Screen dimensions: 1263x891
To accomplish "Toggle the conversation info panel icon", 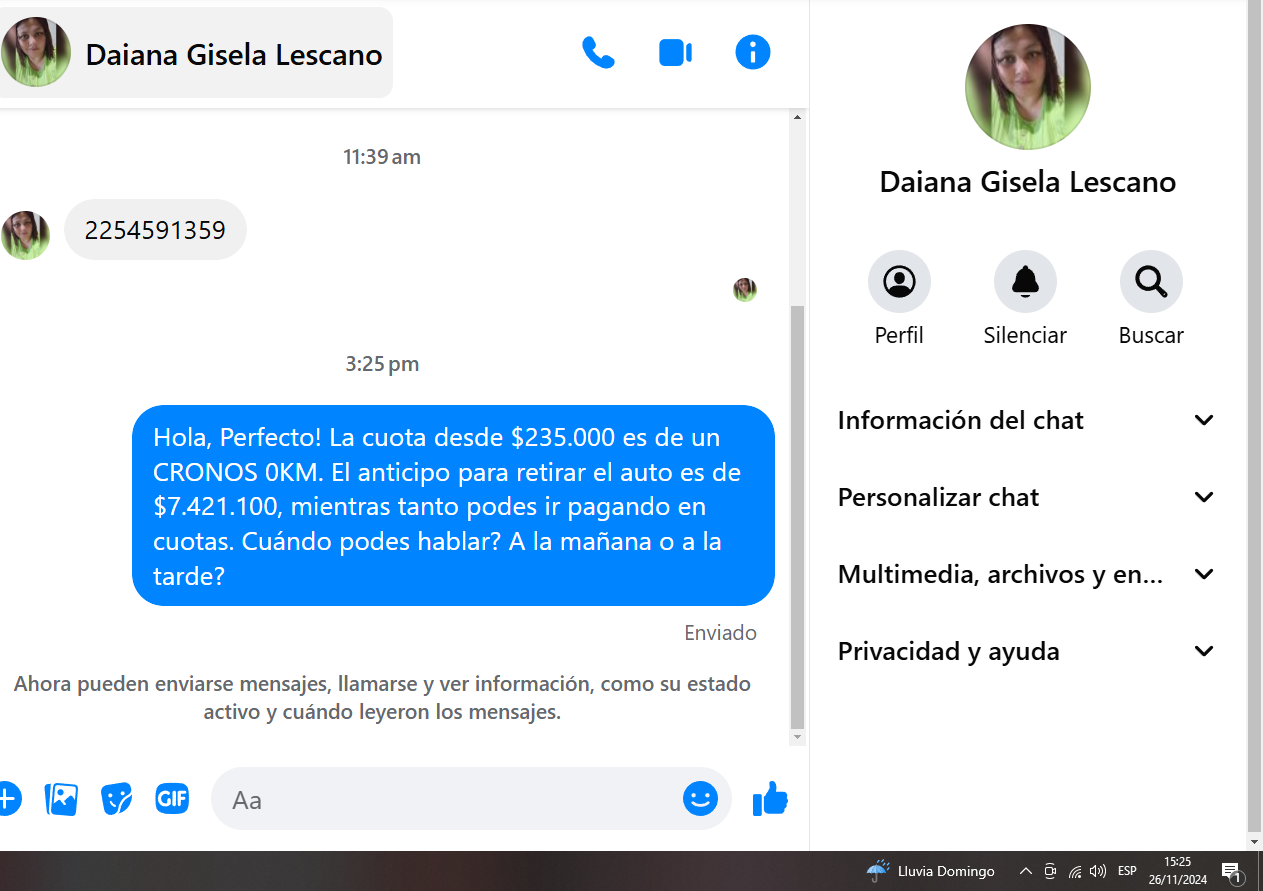I will click(x=753, y=52).
